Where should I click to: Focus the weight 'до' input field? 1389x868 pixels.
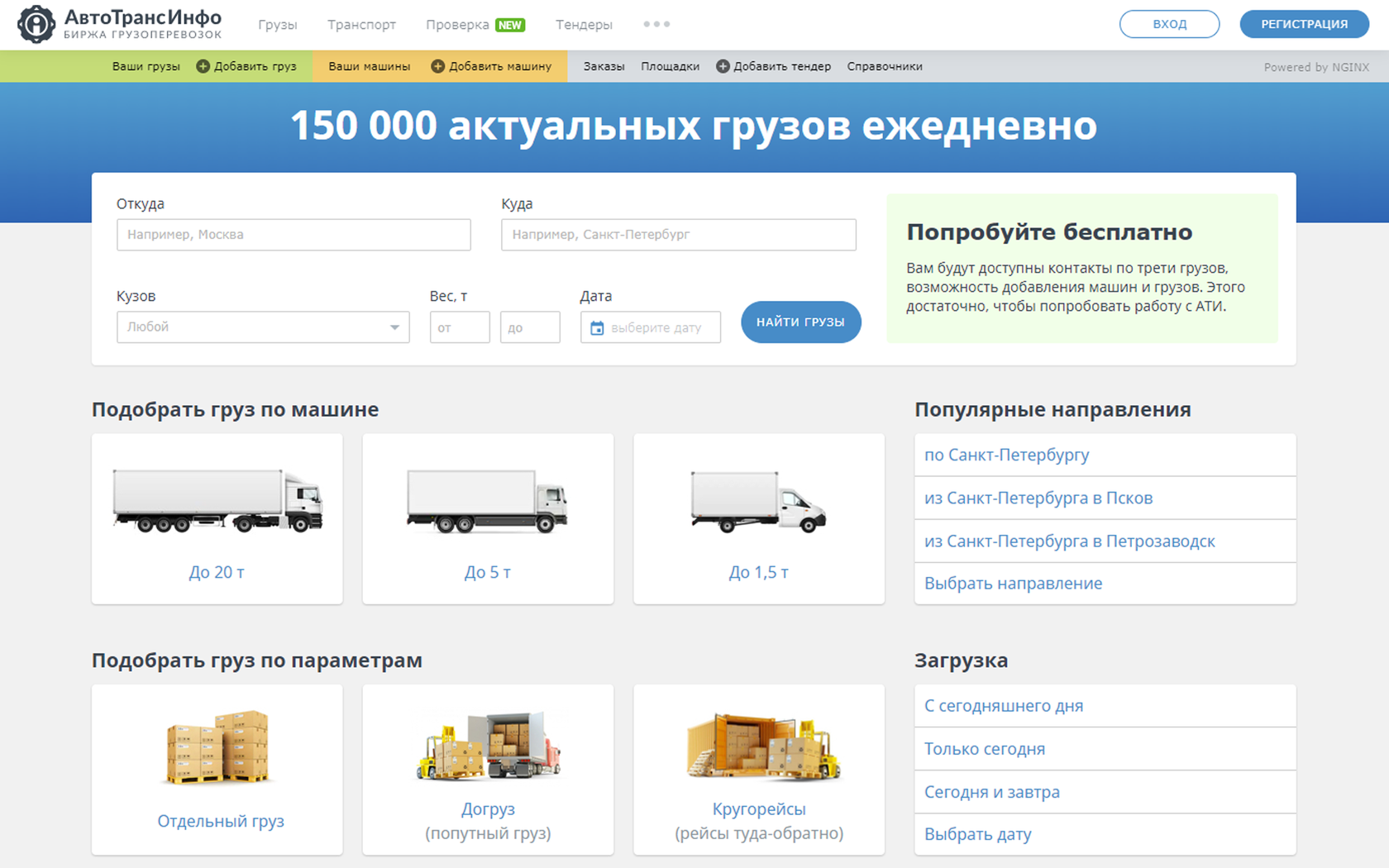[530, 327]
